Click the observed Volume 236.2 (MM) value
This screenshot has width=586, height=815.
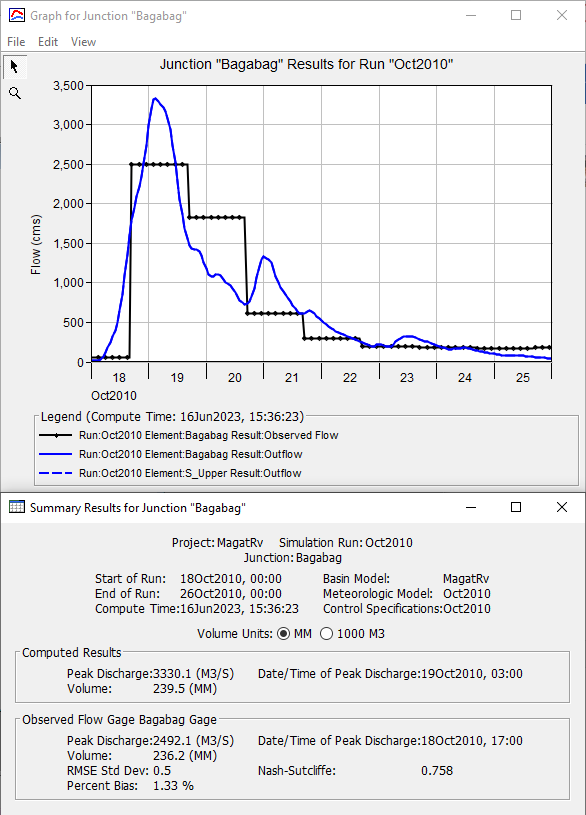click(185, 756)
